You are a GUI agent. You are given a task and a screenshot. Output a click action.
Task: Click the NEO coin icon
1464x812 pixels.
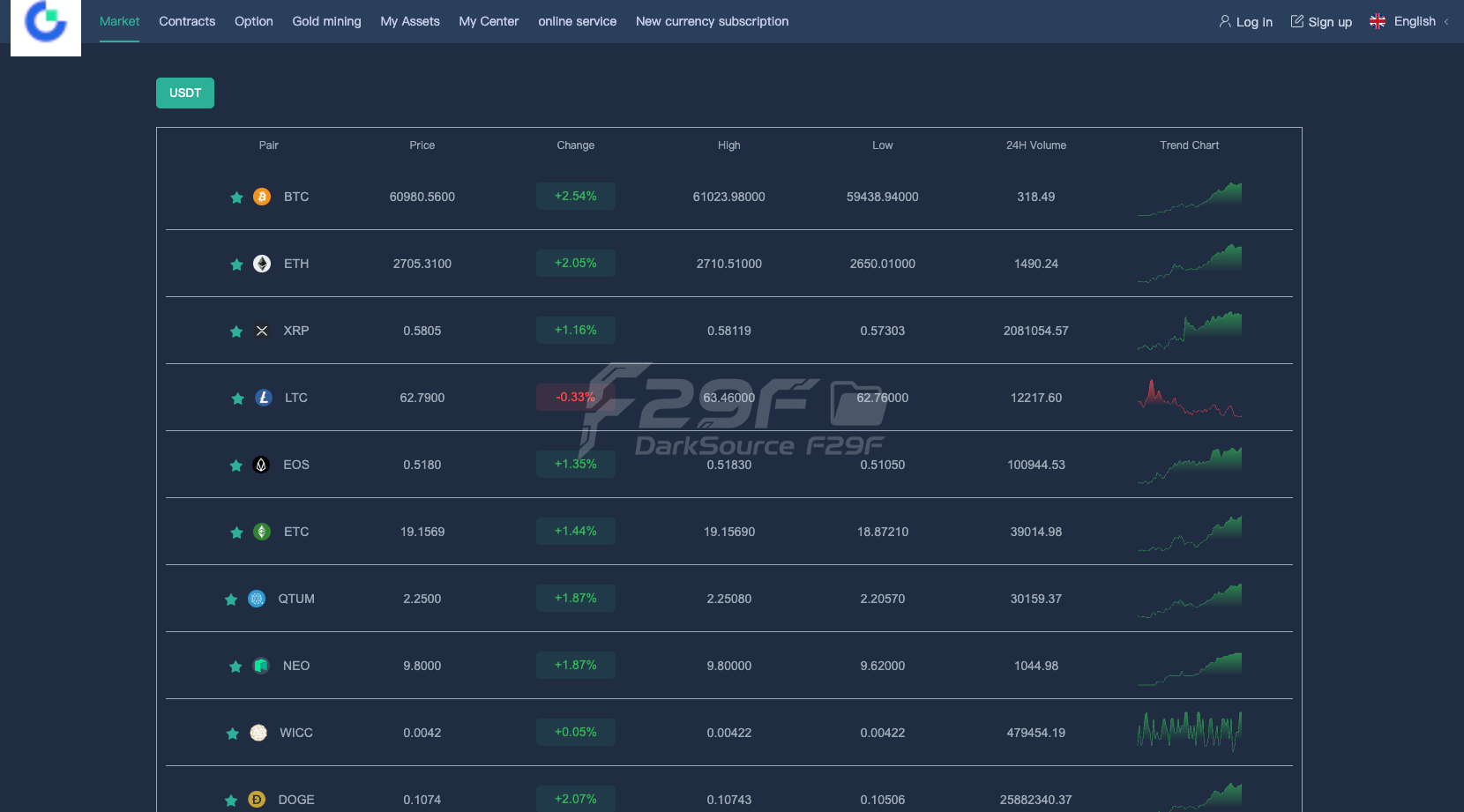tap(261, 666)
